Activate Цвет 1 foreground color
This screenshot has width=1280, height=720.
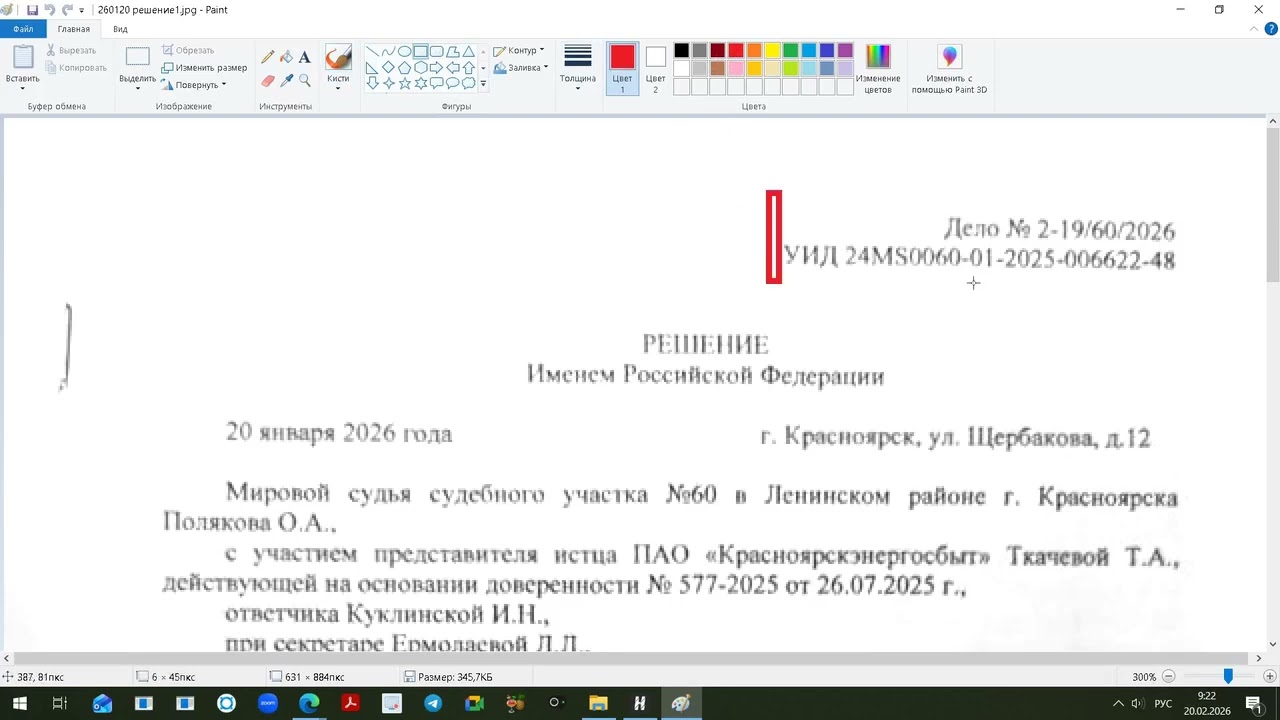(623, 68)
